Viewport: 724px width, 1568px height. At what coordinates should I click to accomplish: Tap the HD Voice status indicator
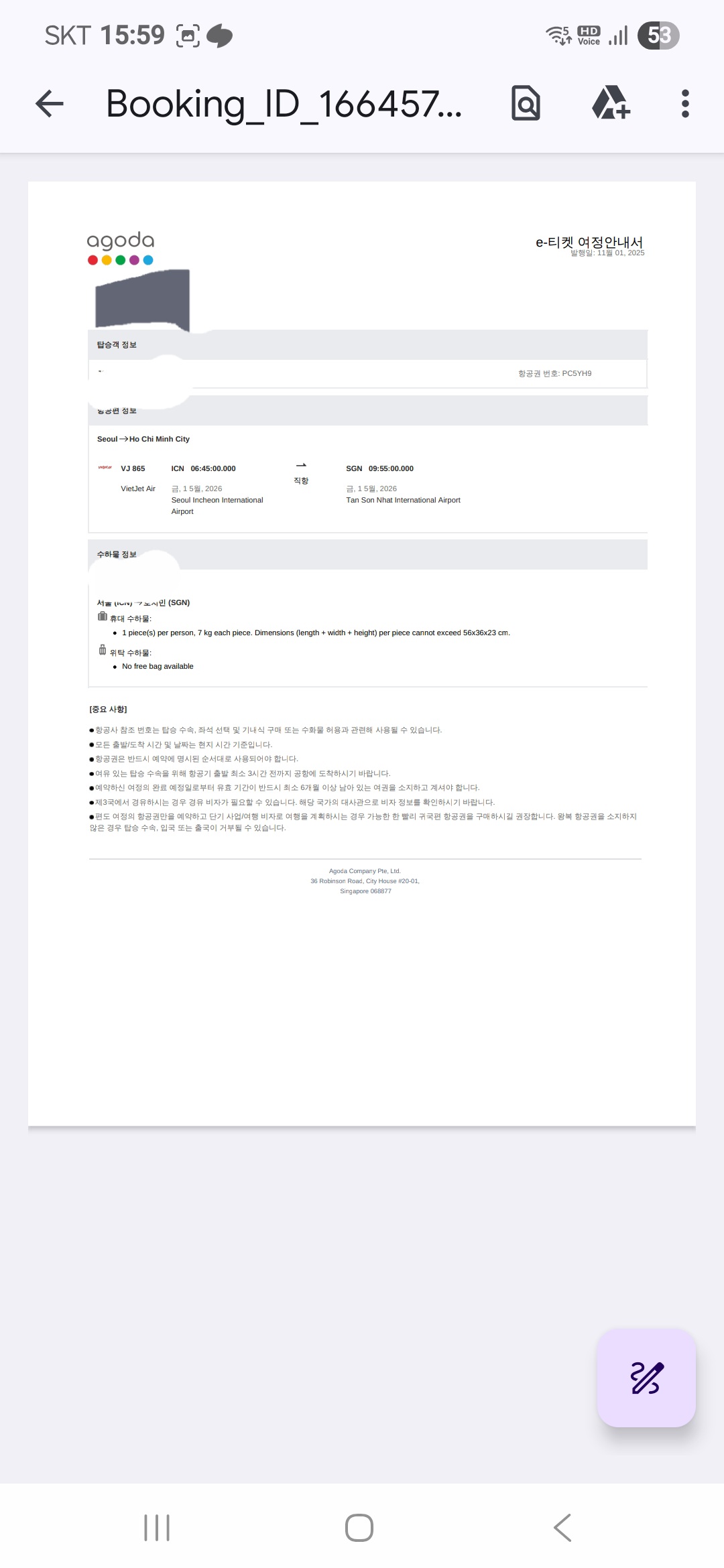pyautogui.click(x=589, y=36)
